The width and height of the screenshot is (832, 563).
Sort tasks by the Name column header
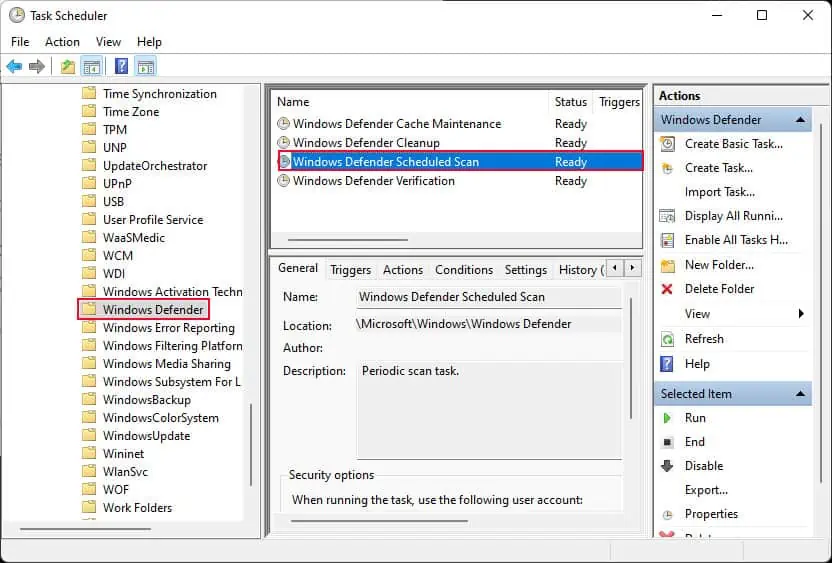click(410, 102)
